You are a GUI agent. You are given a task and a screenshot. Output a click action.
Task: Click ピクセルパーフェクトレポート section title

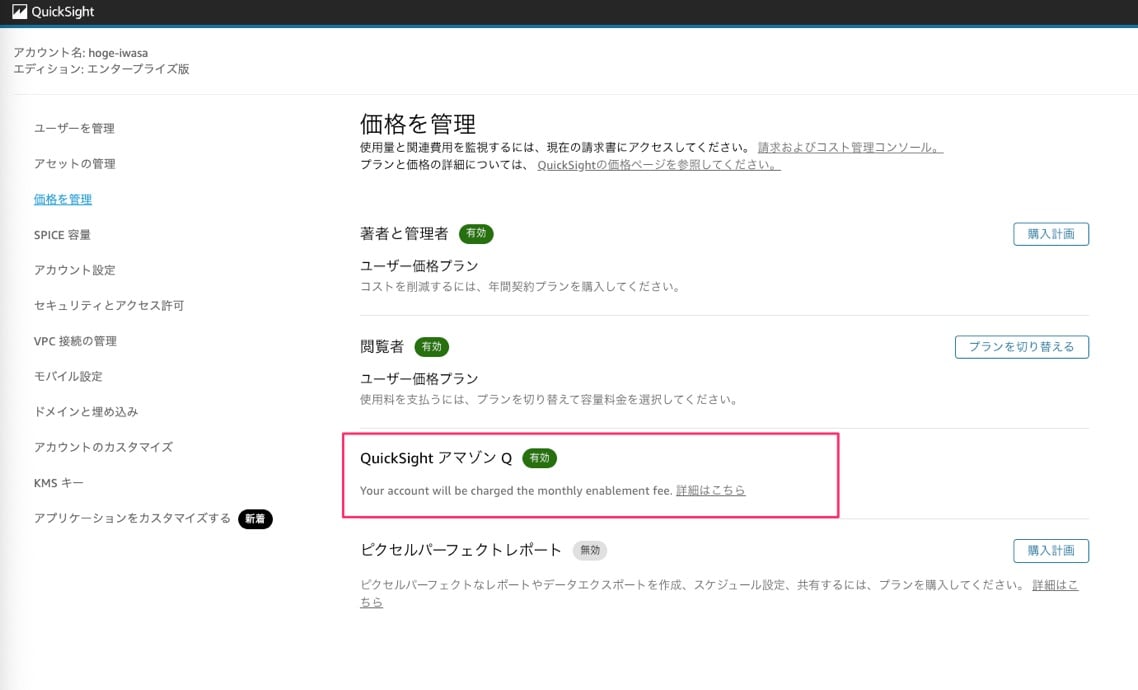coord(461,550)
